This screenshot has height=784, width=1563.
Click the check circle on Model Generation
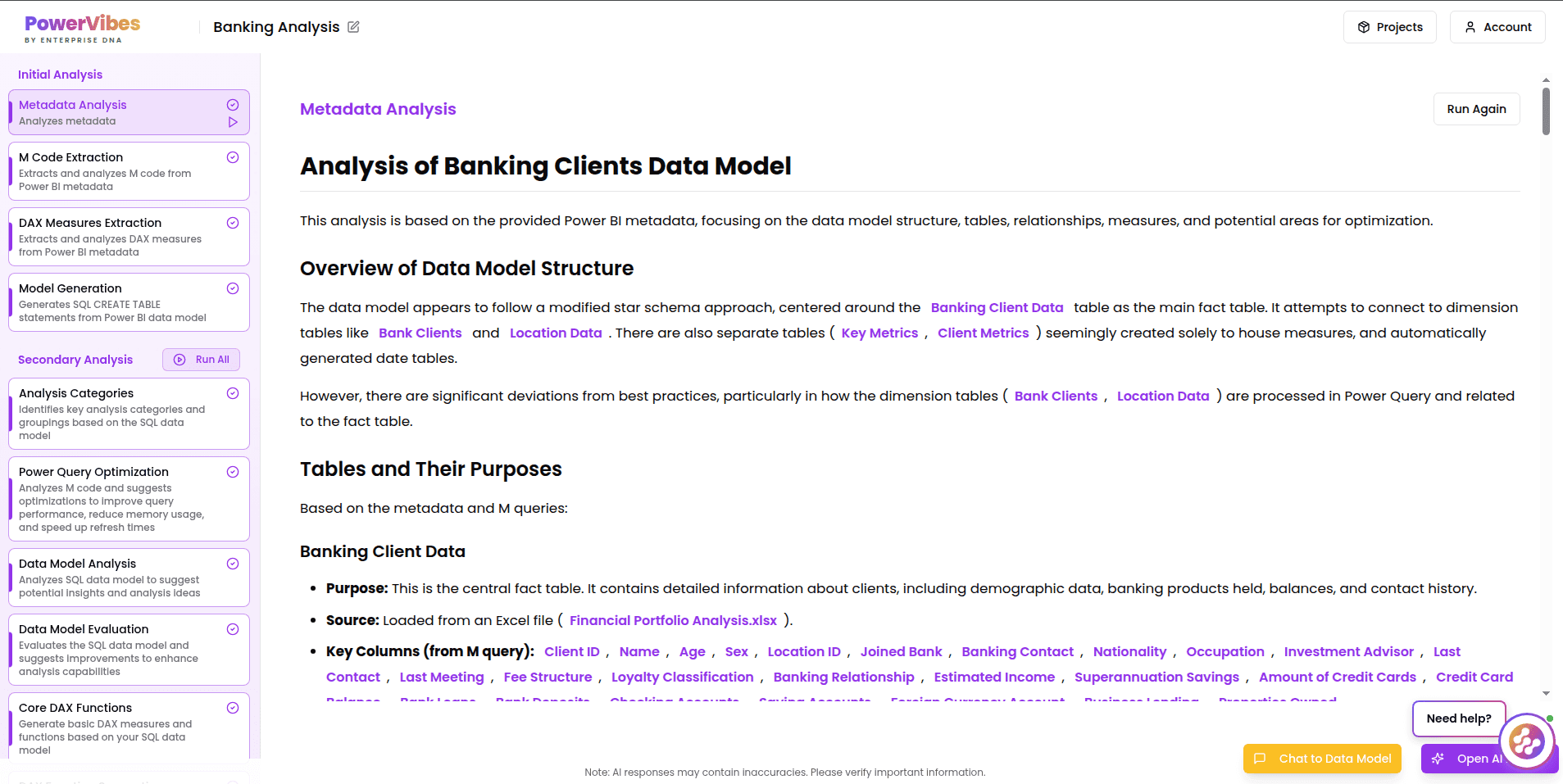(x=233, y=288)
